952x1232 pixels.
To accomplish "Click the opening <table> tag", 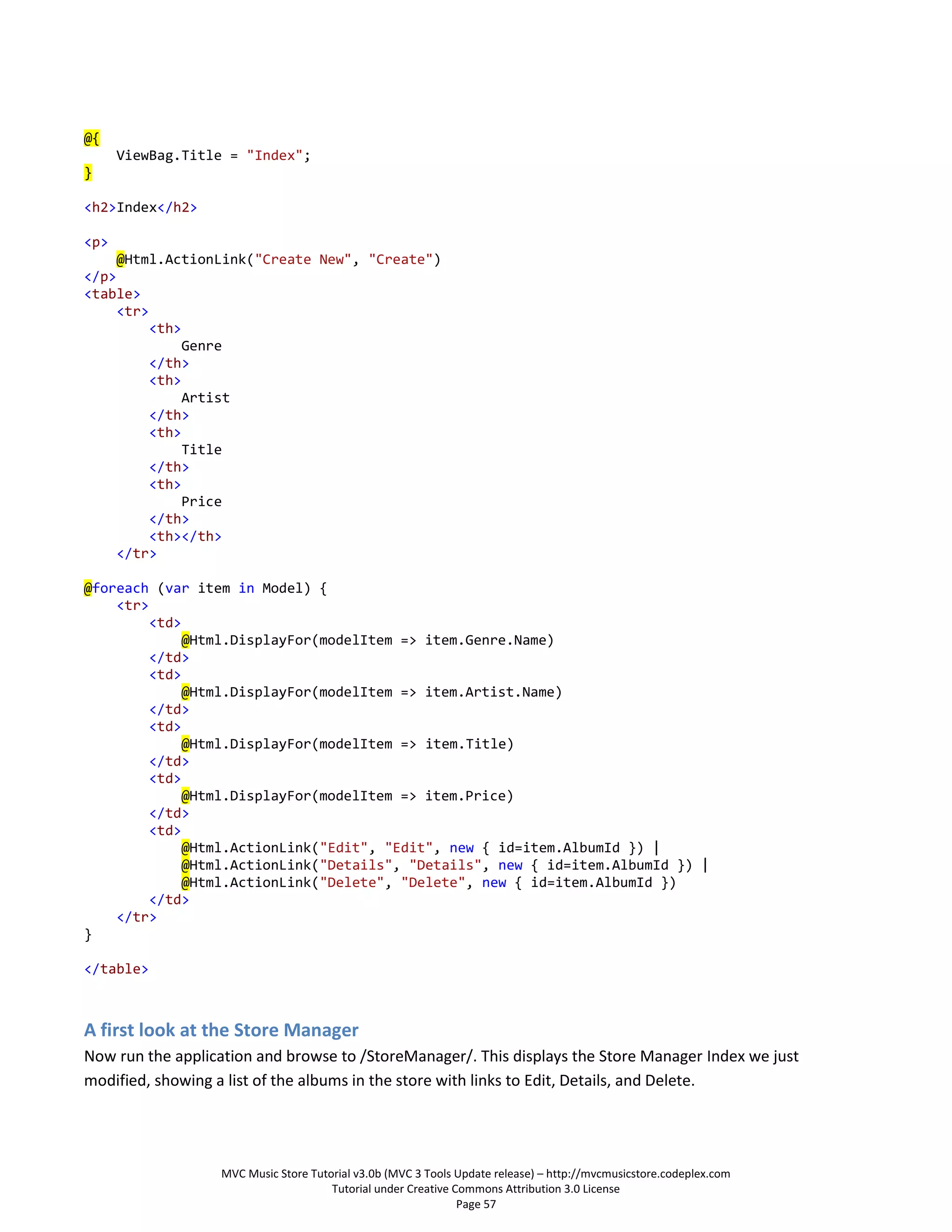I will pos(112,294).
